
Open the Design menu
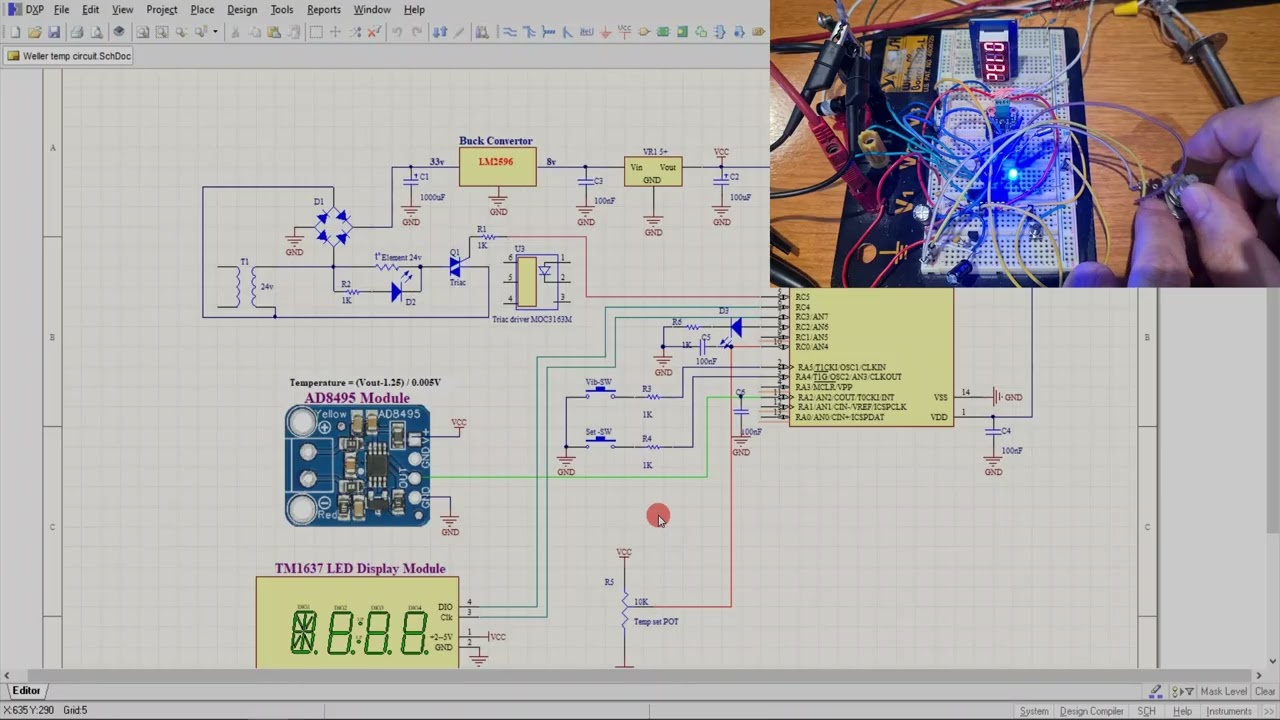pos(242,9)
